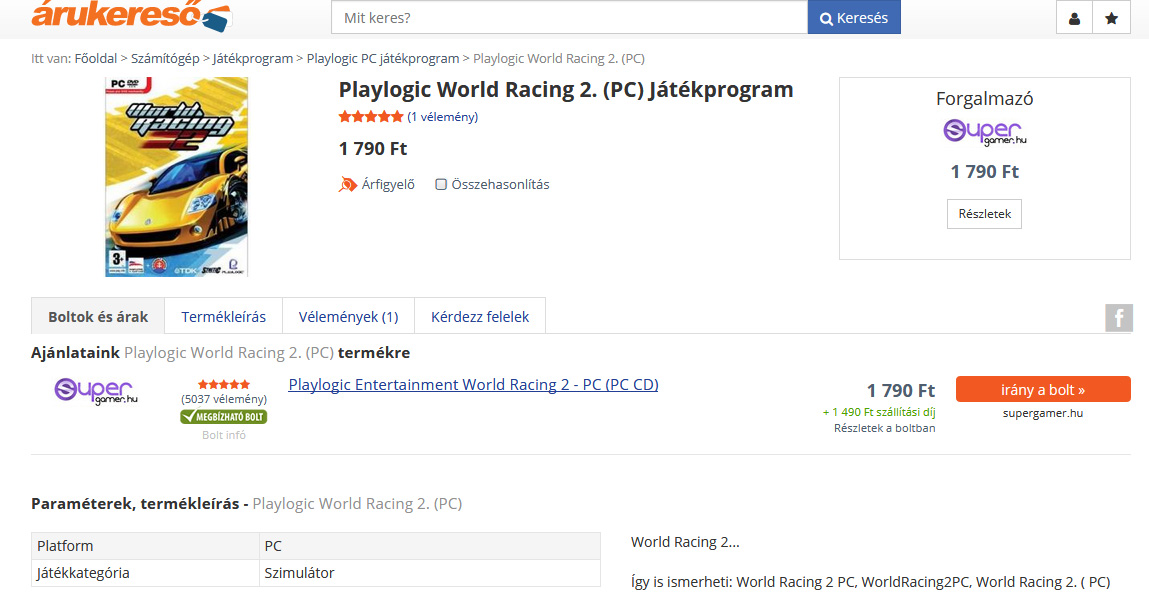This screenshot has height=593, width=1149.
Task: Click the Árfigyelő link text
Action: [x=388, y=185]
